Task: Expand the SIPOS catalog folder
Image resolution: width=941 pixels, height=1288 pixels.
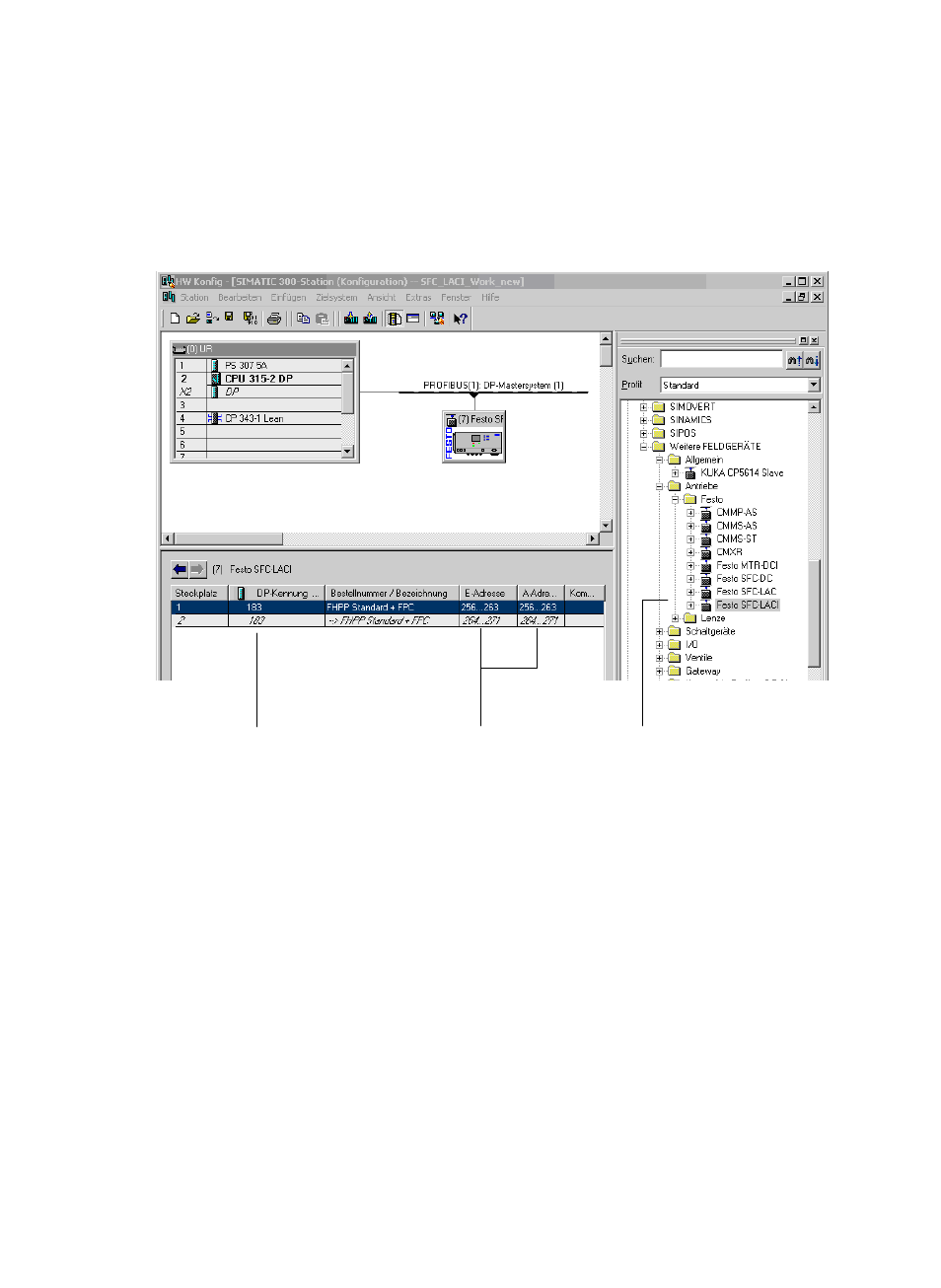Action: point(644,433)
